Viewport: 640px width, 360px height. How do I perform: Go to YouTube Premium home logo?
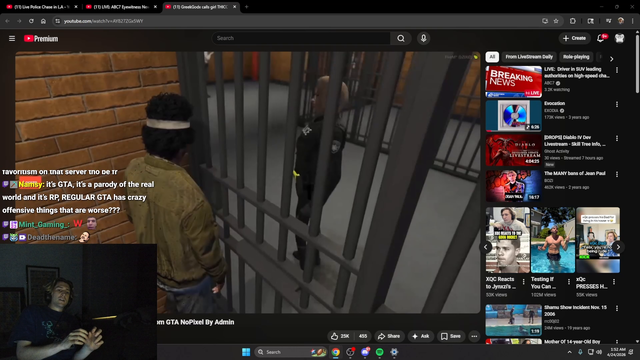click(41, 38)
